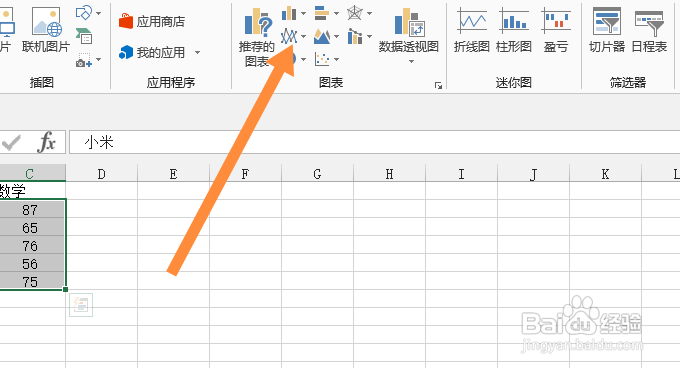Select column I header

pyautogui.click(x=461, y=173)
